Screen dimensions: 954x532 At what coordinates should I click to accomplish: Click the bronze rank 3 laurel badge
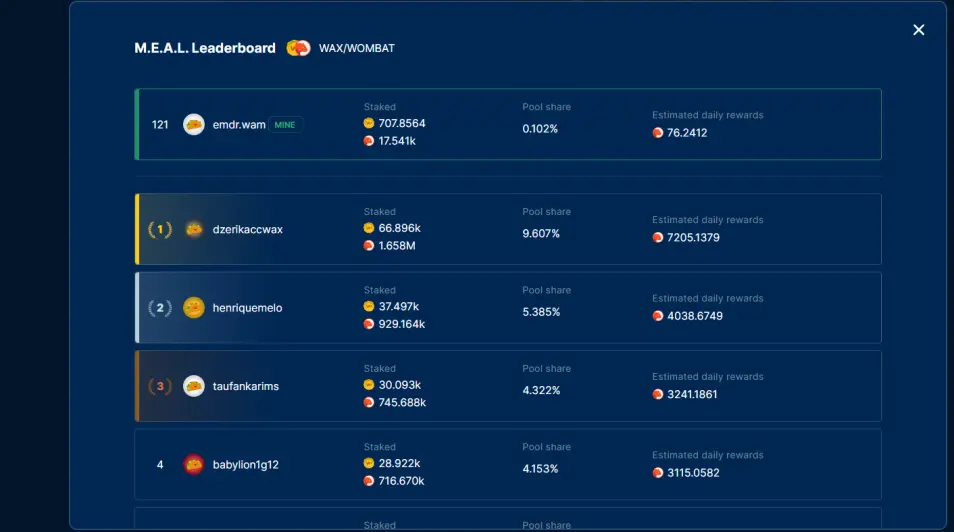[160, 386]
